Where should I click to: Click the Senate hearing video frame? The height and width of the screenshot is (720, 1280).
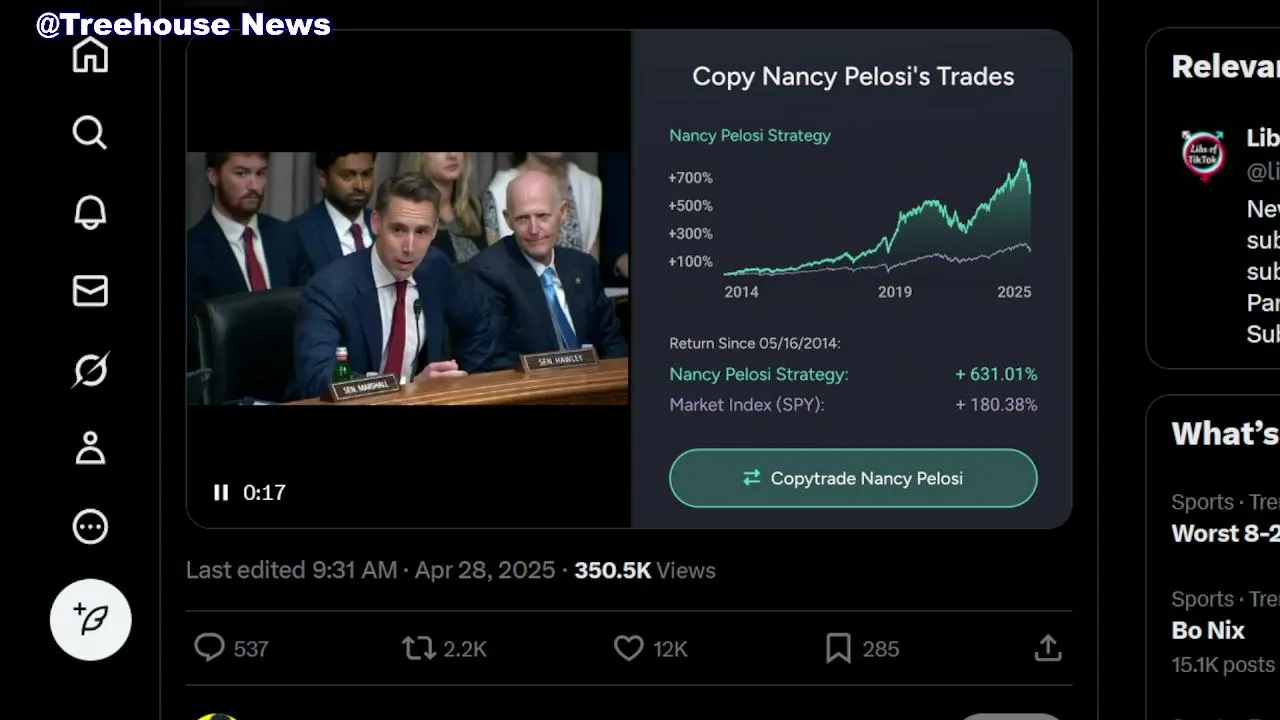(x=407, y=278)
